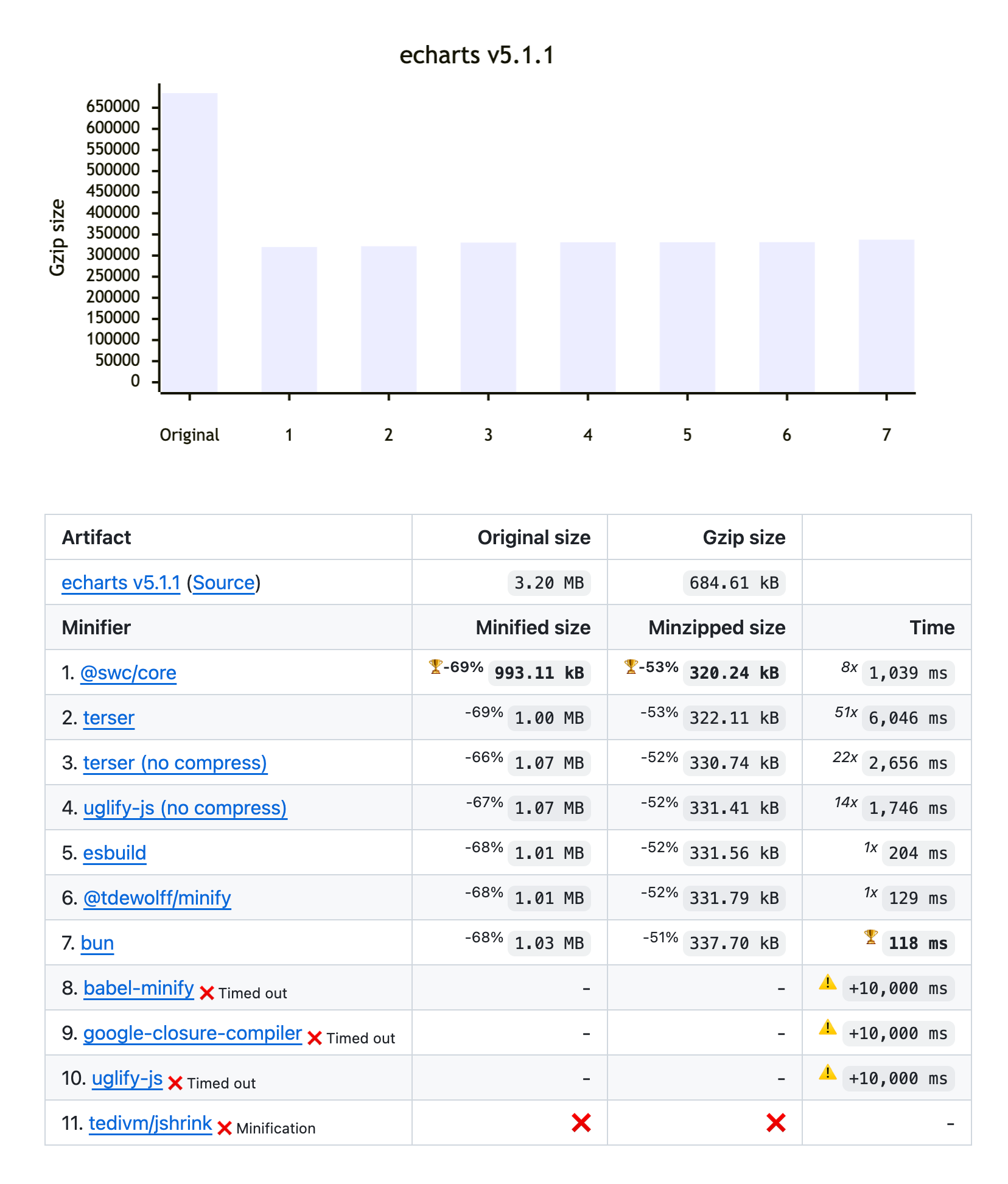1008x1184 pixels.
Task: Open the google-closure-compiler link
Action: pos(192,1034)
